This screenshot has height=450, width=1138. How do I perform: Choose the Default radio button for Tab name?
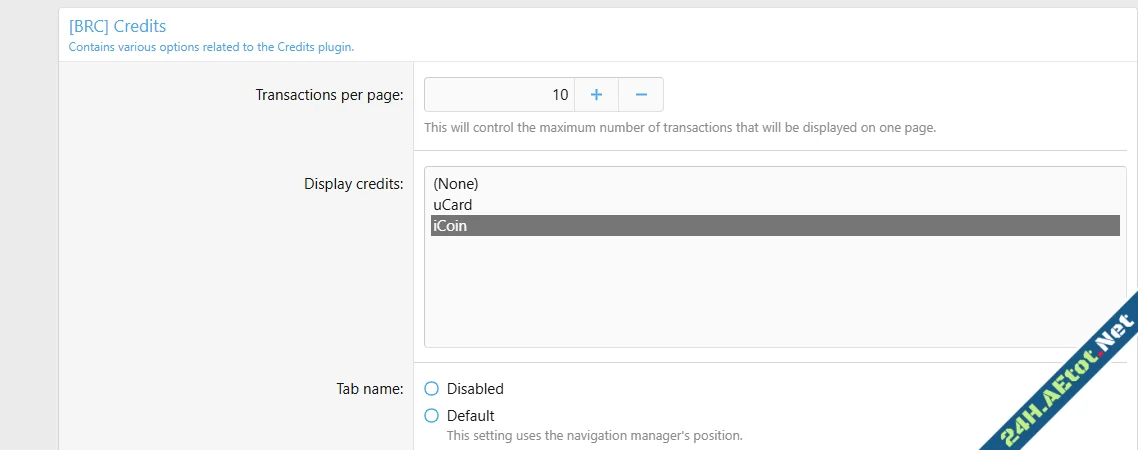click(x=432, y=416)
